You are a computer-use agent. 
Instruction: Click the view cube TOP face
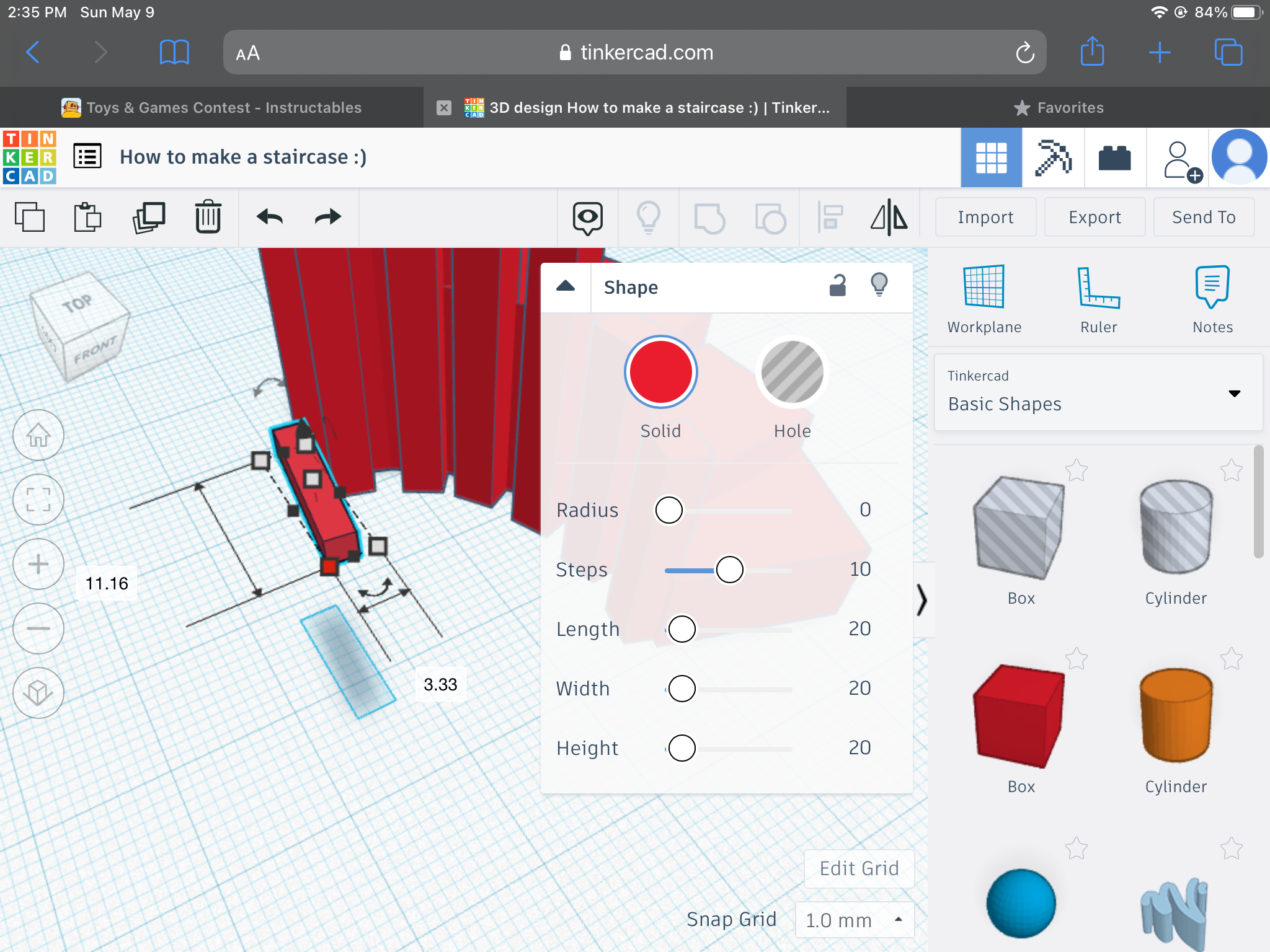pyautogui.click(x=77, y=302)
